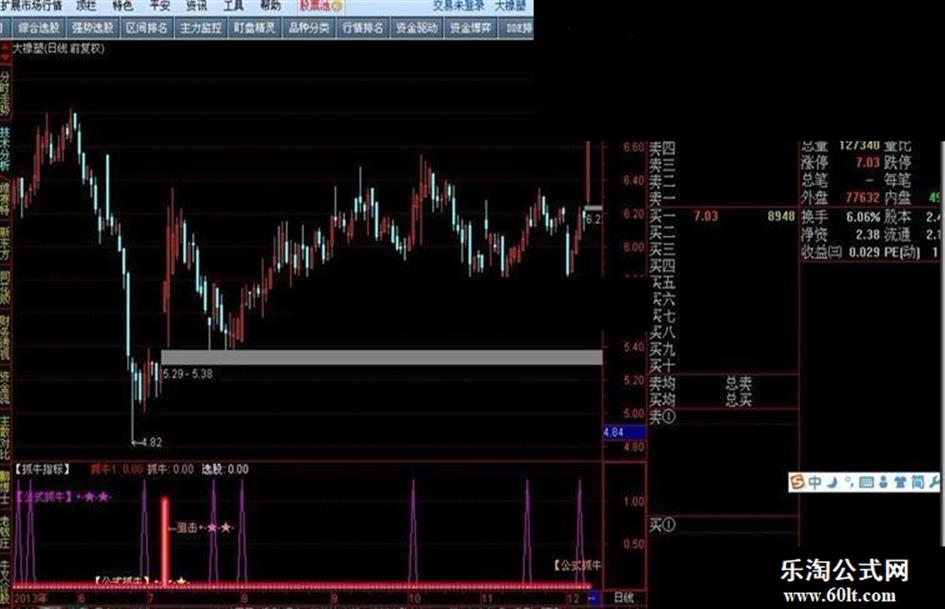Open the 资讯 menu

[196, 6]
